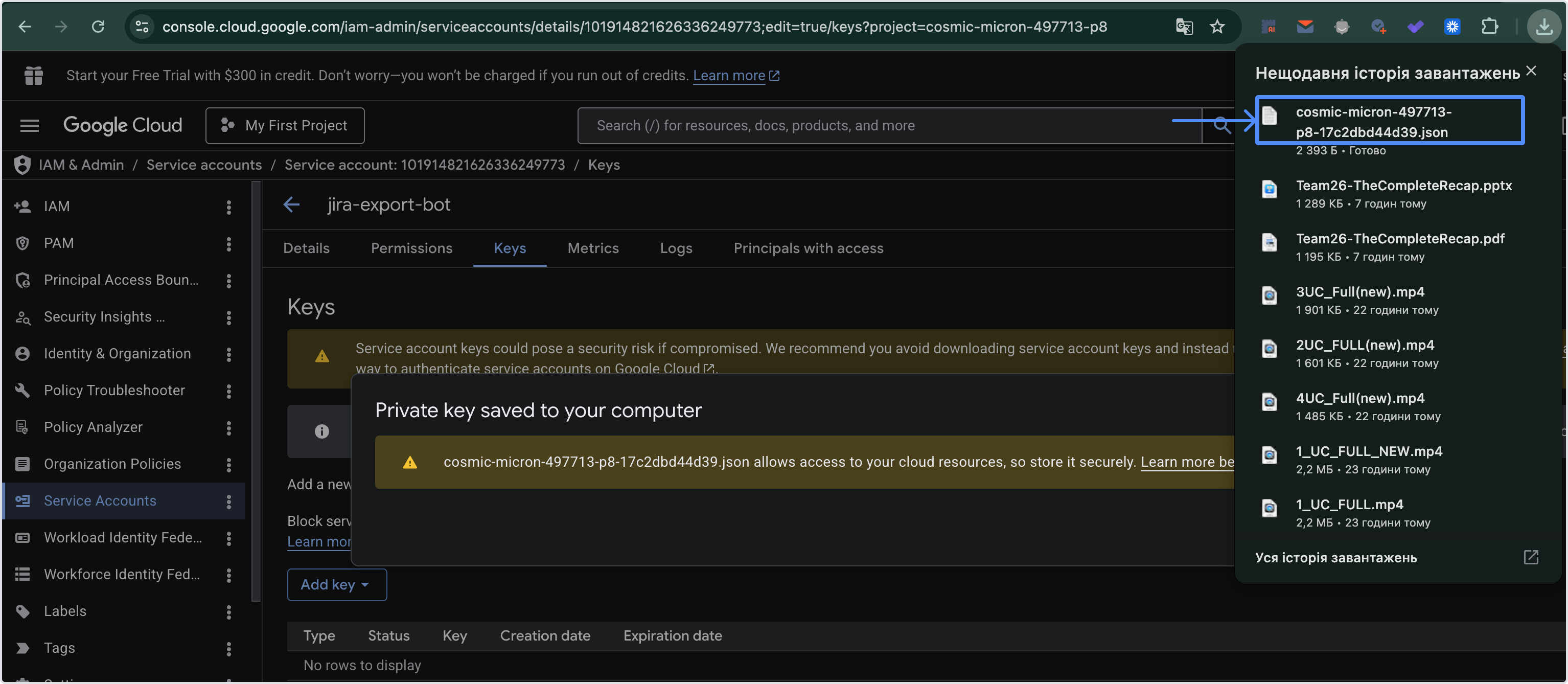1568x684 pixels.
Task: Click Service account ID breadcrumb link
Action: 424,165
